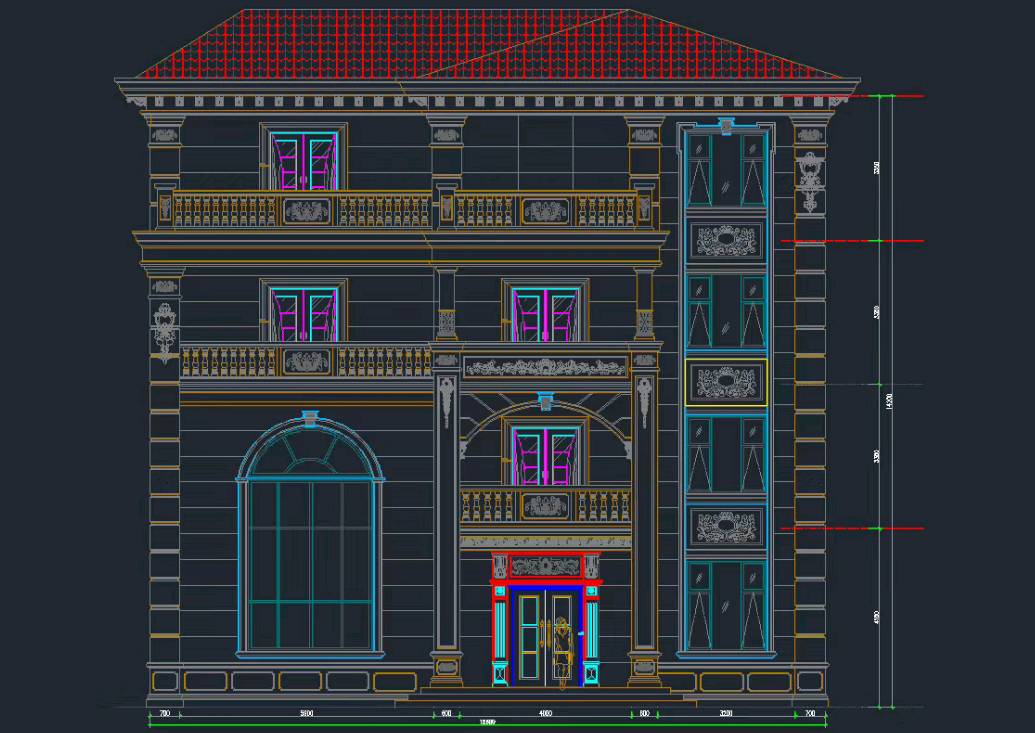1035x733 pixels.
Task: Click the window under the center arch
Action: click(545, 455)
